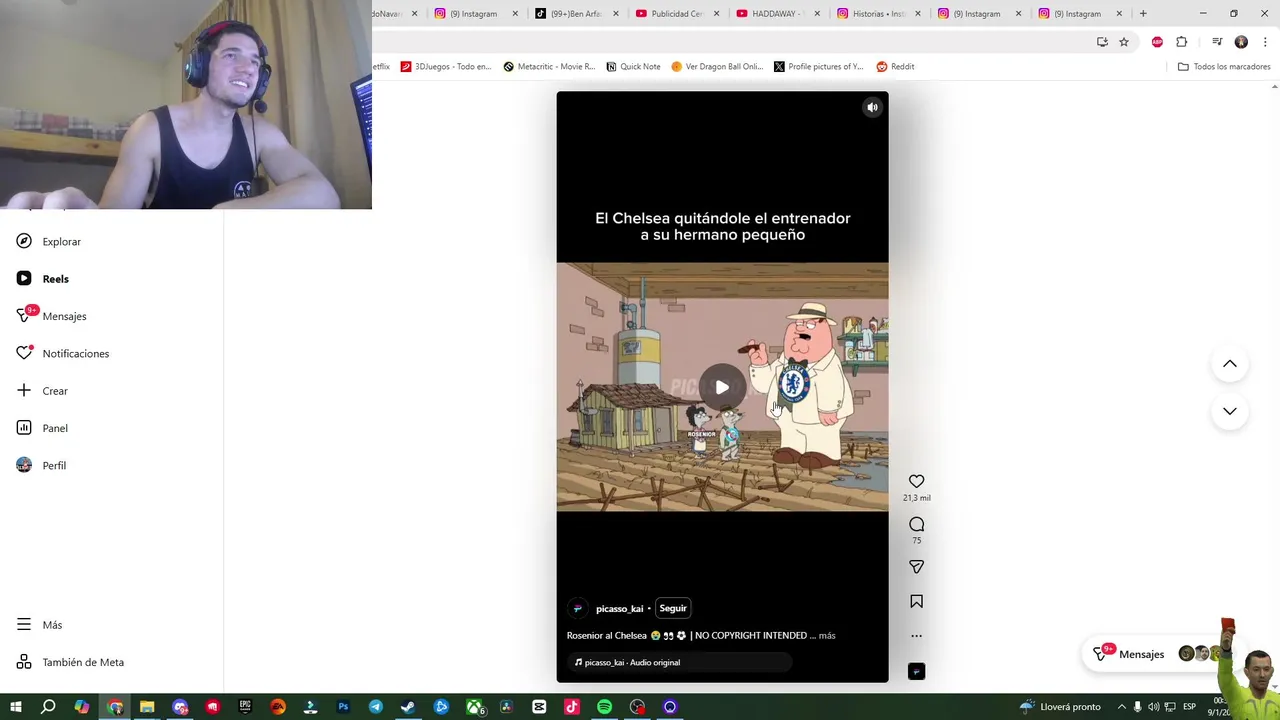Share the reel via paper plane
1280x720 pixels.
point(916,567)
